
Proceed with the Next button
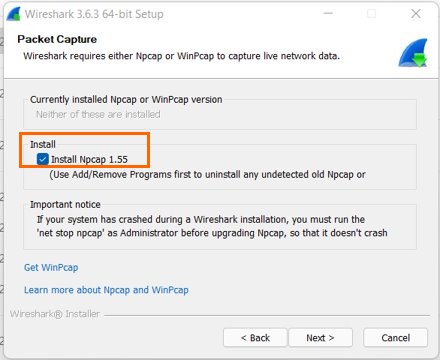320,338
